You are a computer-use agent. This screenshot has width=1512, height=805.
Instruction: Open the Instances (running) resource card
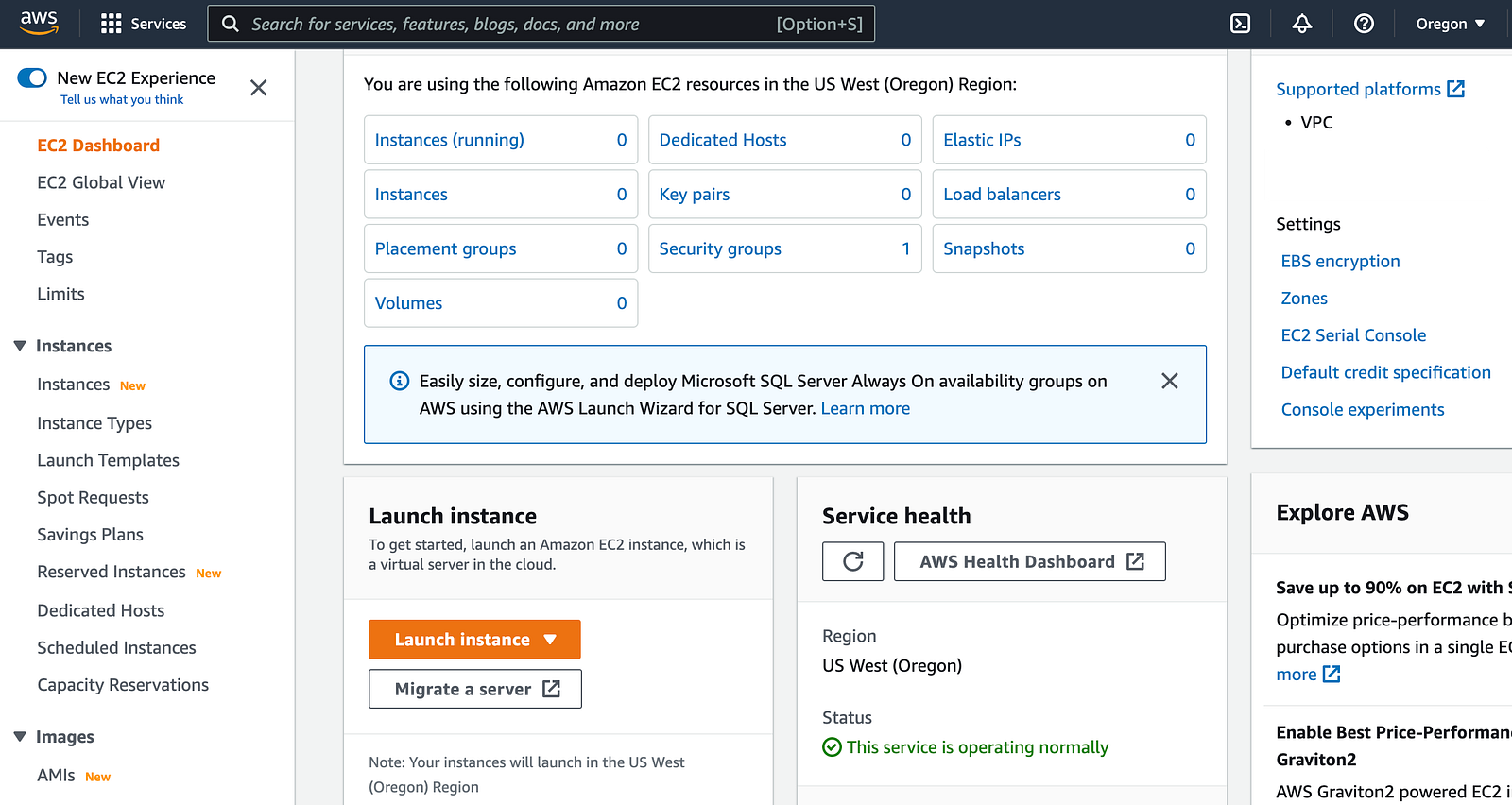point(501,140)
